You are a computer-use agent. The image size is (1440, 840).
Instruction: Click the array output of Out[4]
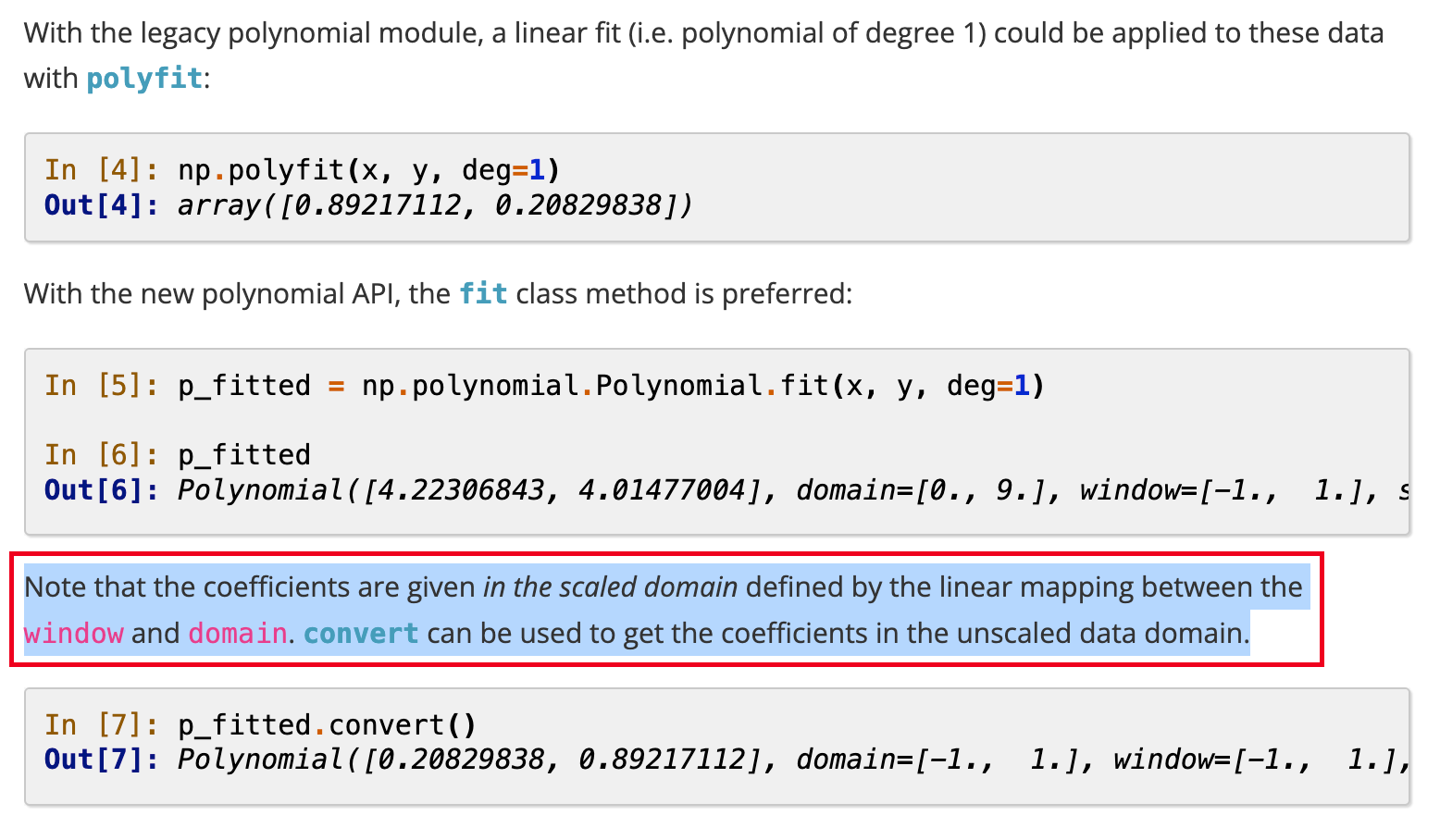pos(435,204)
